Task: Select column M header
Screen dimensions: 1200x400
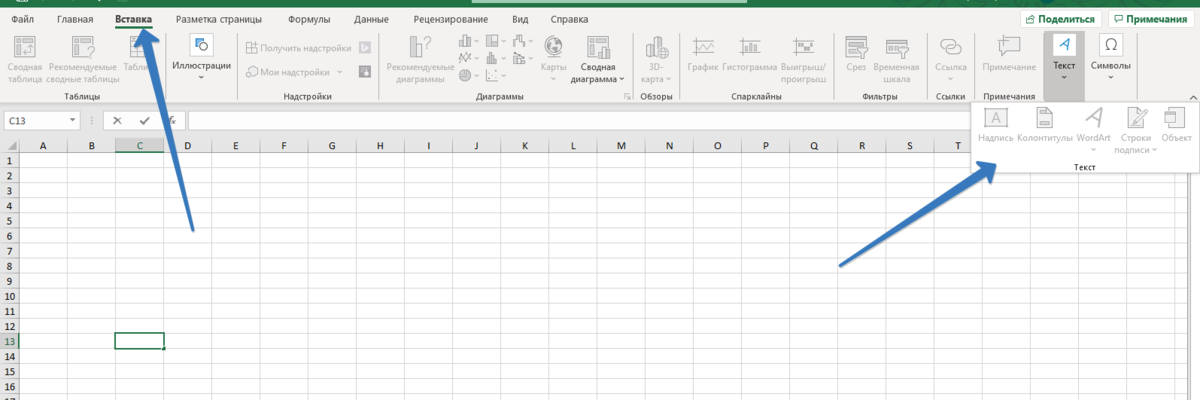Action: (x=621, y=146)
